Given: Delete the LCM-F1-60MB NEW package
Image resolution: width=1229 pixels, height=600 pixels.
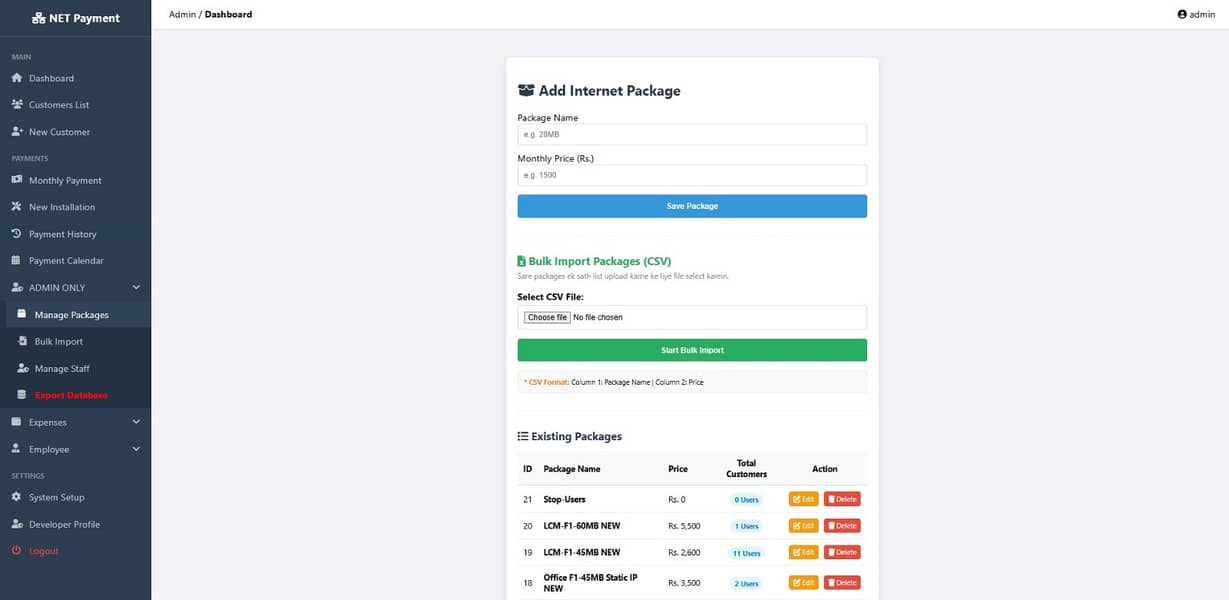Looking at the screenshot, I should (x=842, y=525).
